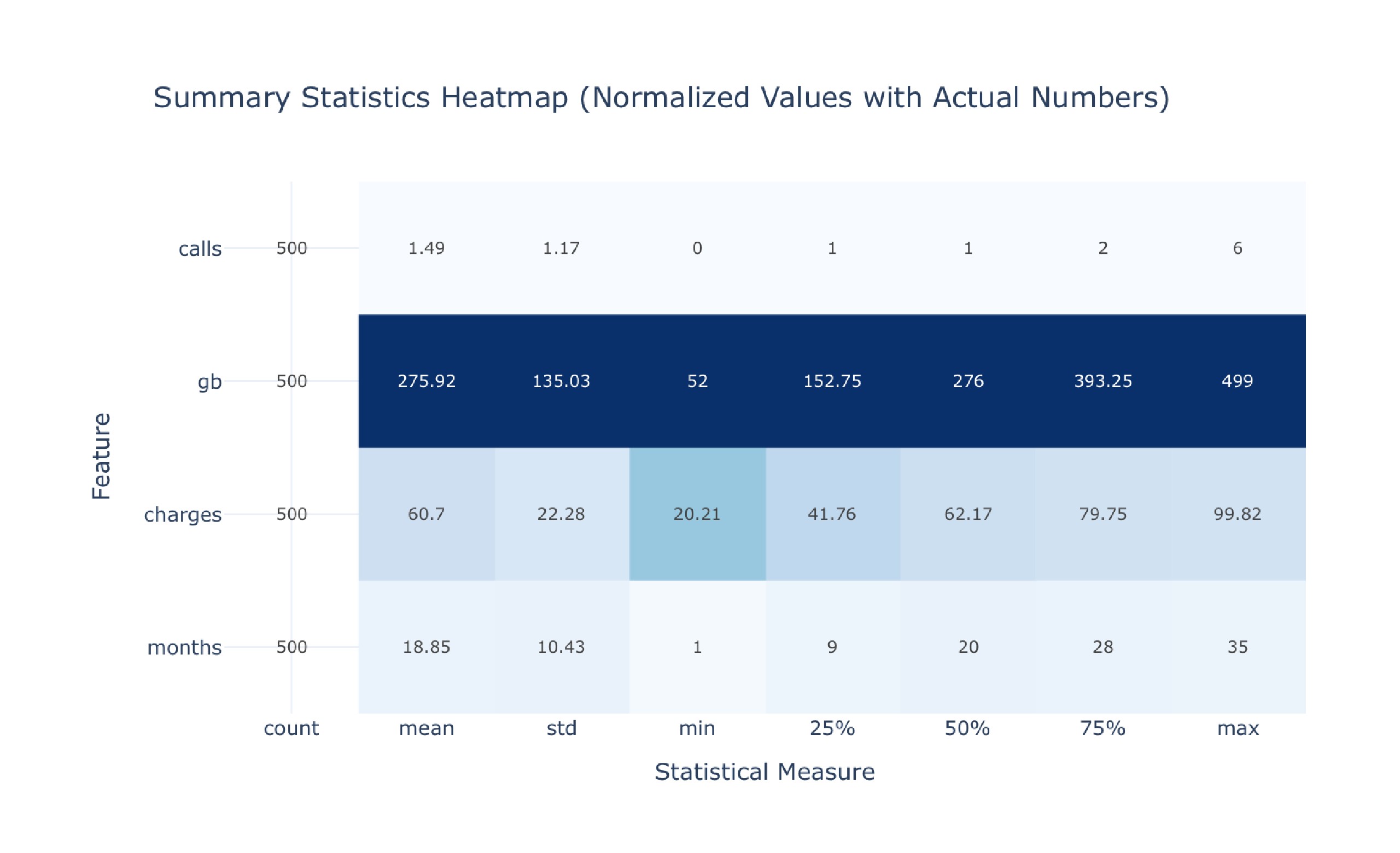Click the Summary Statistics Heatmap chart title
Screen dimensions: 1400x853
661,98
